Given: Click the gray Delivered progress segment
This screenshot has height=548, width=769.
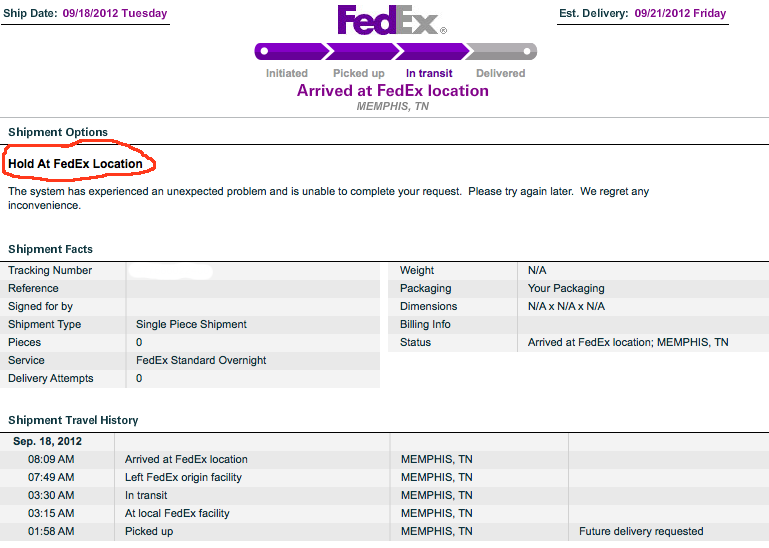Looking at the screenshot, I should pyautogui.click(x=501, y=52).
